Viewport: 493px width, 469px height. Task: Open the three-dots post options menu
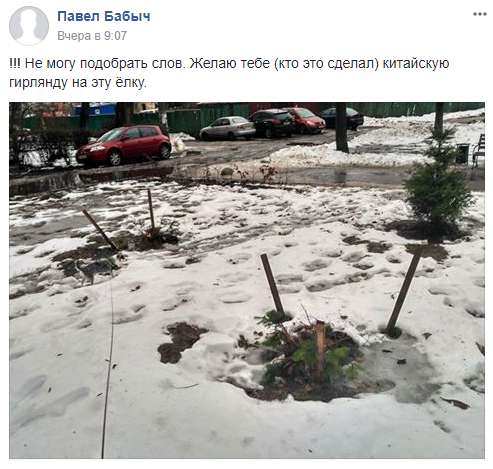[x=480, y=14]
